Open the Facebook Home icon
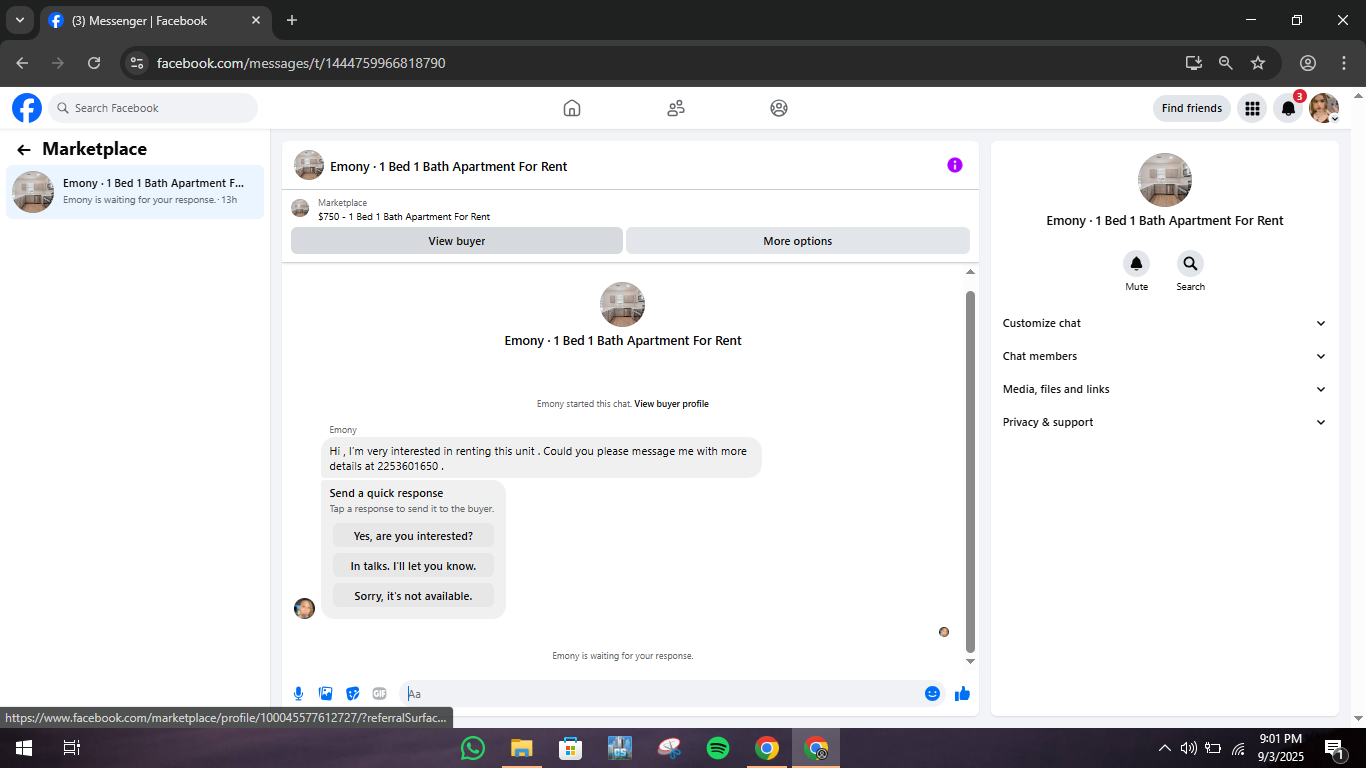 click(x=572, y=108)
